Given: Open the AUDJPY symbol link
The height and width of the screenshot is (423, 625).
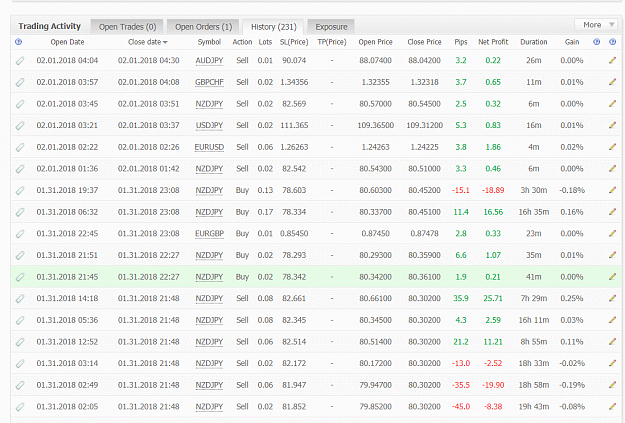Looking at the screenshot, I should (x=209, y=61).
